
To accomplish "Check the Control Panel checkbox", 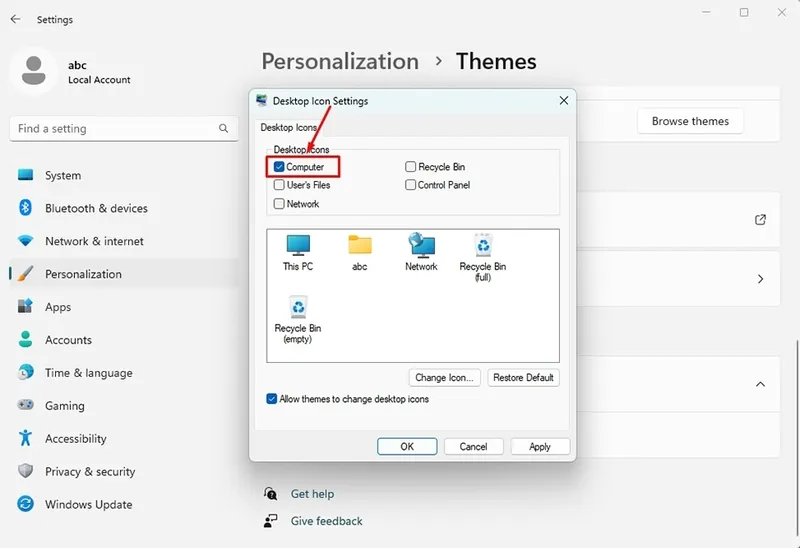I will coord(410,185).
